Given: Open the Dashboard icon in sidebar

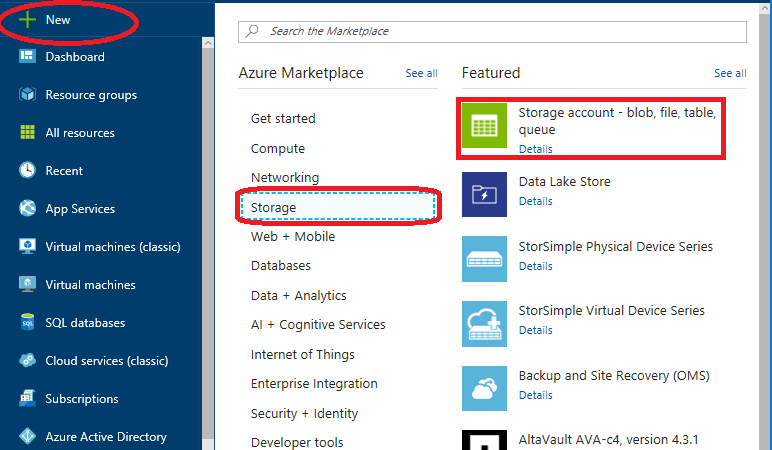Looking at the screenshot, I should [x=27, y=56].
